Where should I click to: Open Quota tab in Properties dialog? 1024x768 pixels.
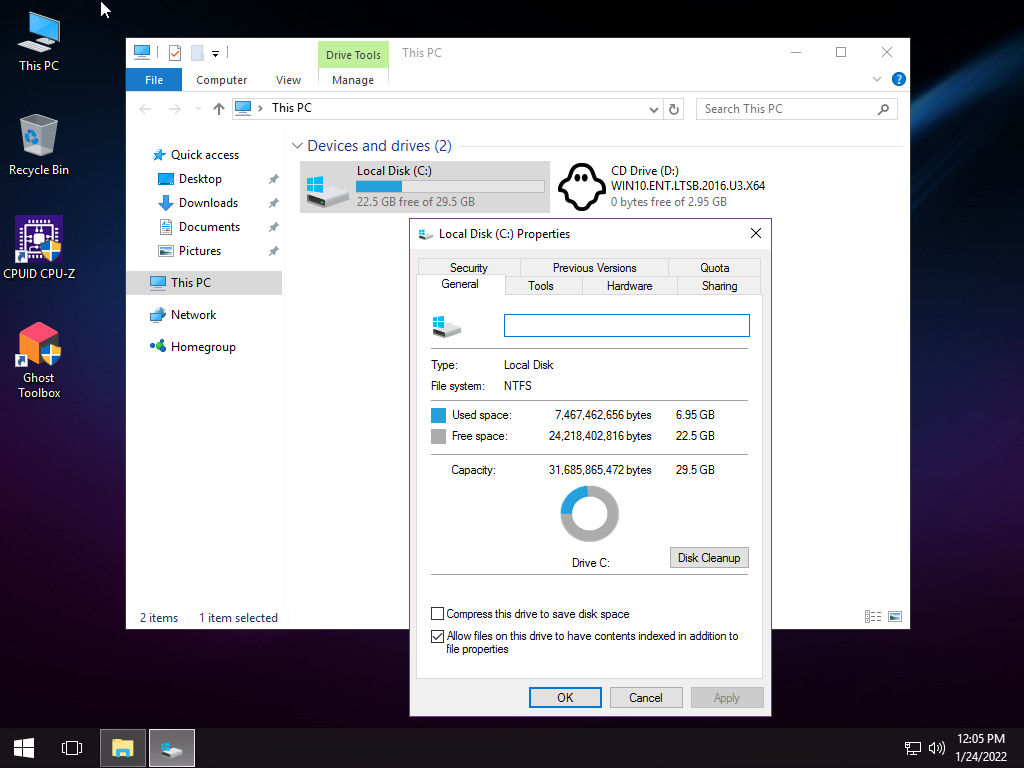714,268
